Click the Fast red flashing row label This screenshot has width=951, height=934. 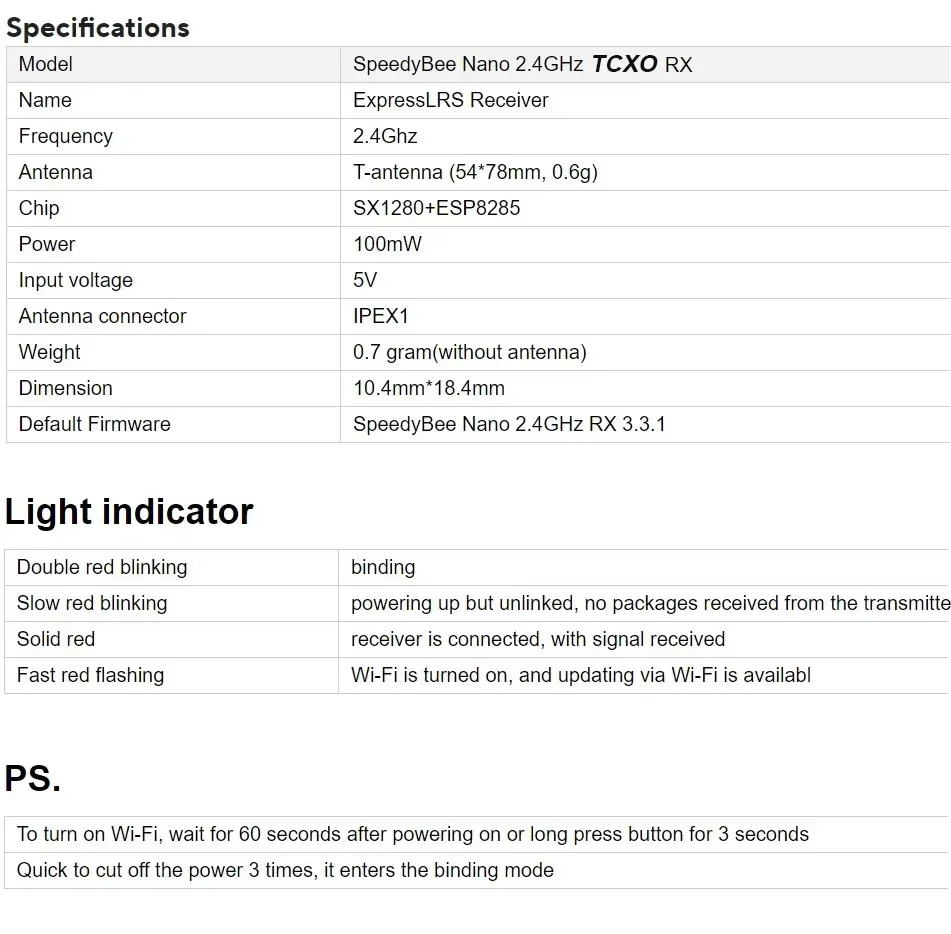point(90,675)
